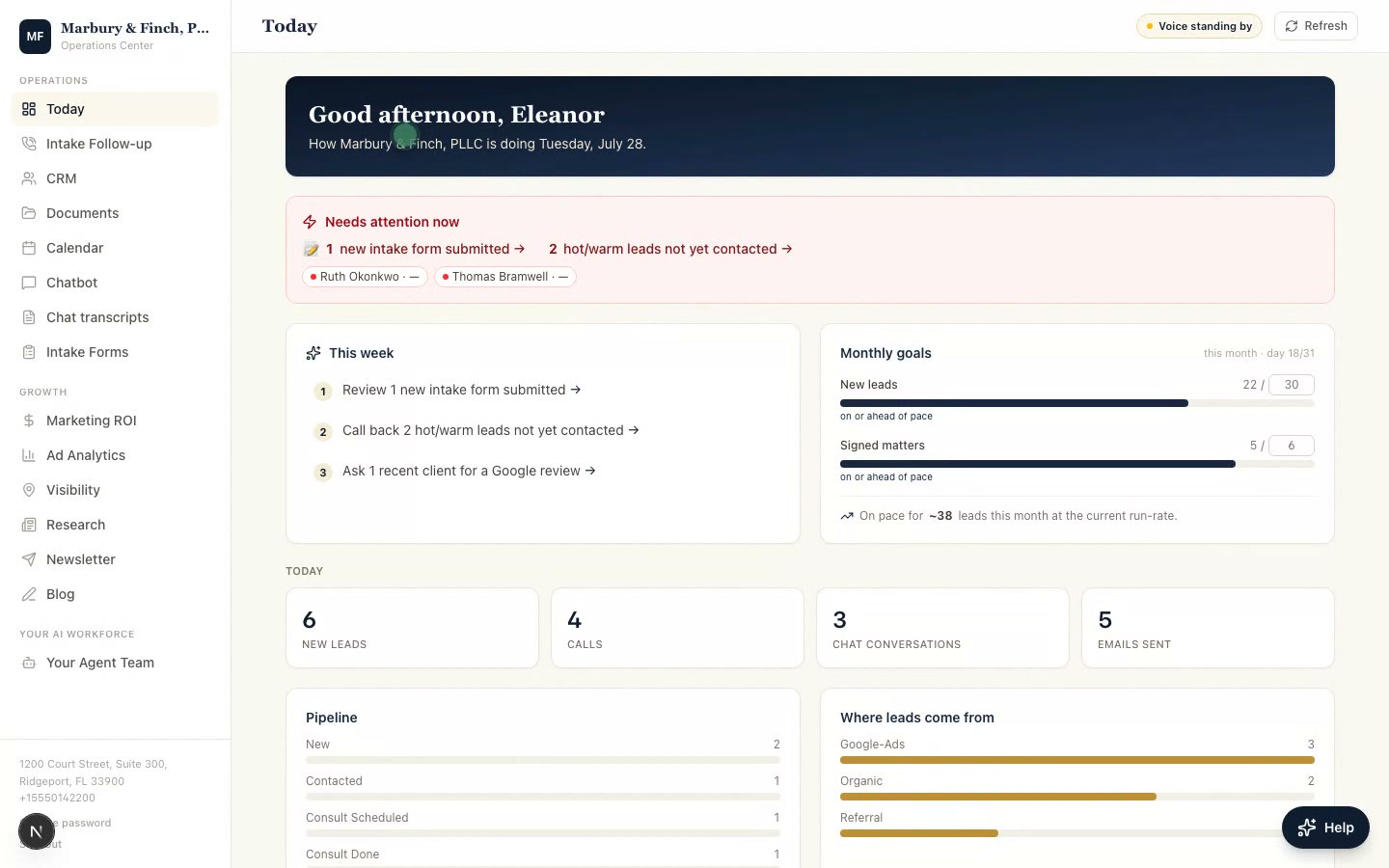Click the New leads progress bar
Viewport: 1389px width, 868px height.
[x=1077, y=403]
